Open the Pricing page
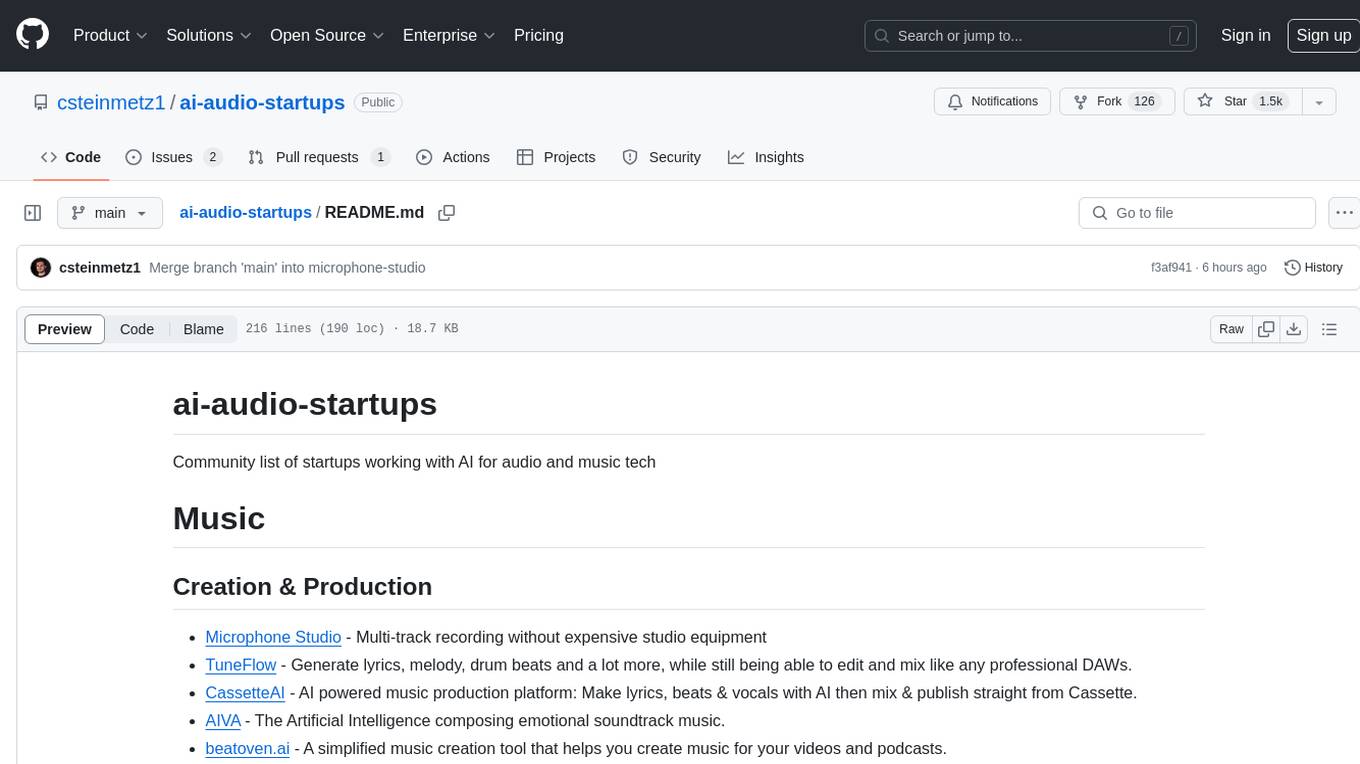Viewport: 1360px width, 764px height. click(x=539, y=35)
